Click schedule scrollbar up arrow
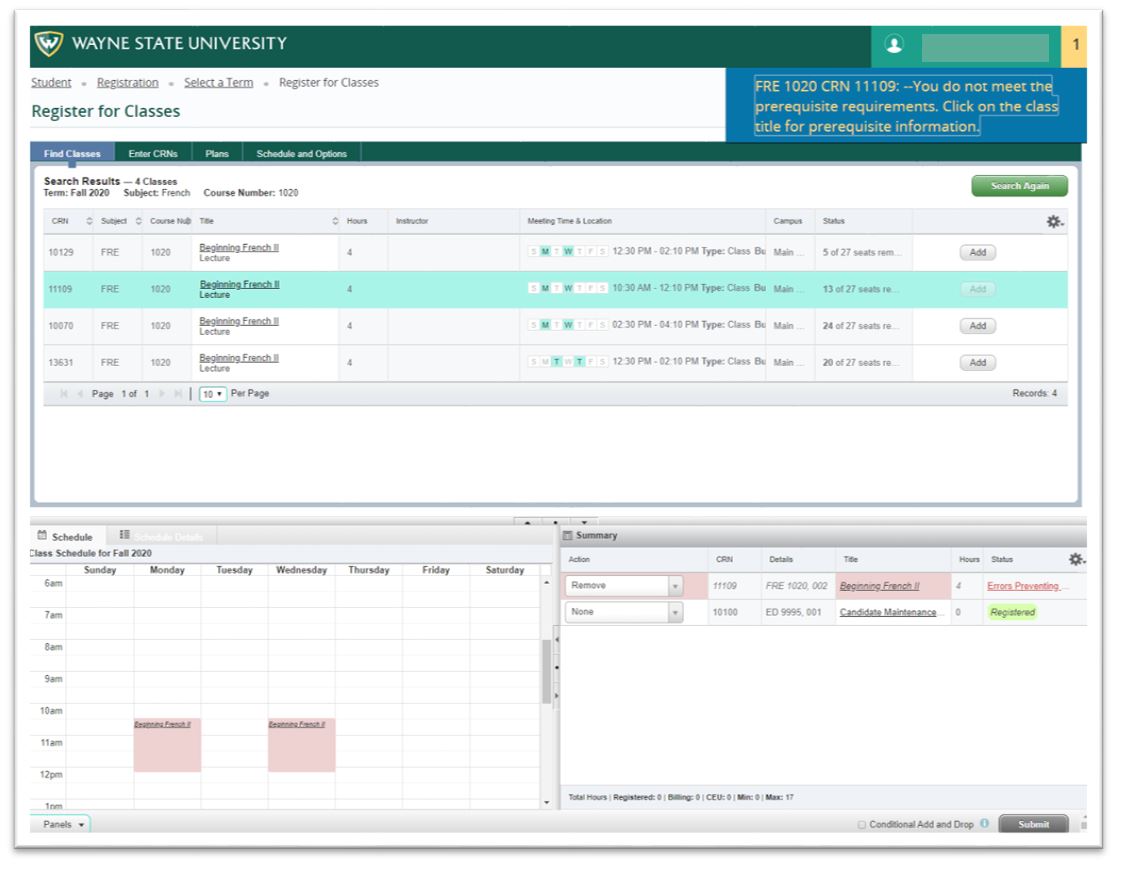This screenshot has width=1125, height=876. [x=547, y=583]
